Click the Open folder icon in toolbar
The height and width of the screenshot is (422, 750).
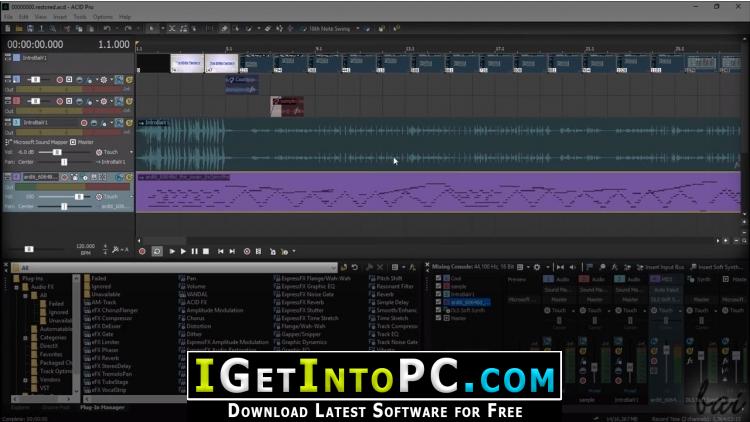pos(19,29)
